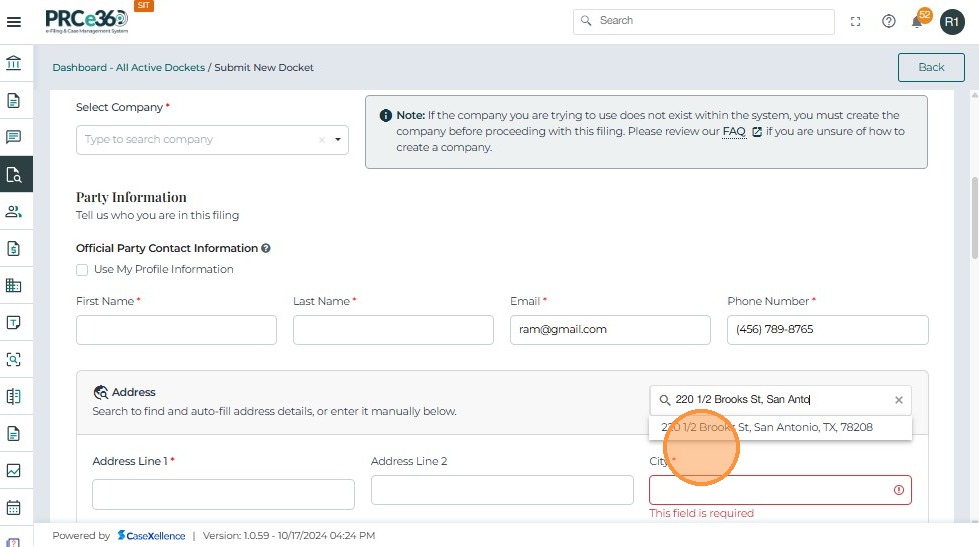
Task: Clear the Select Company field selection
Action: [x=322, y=140]
